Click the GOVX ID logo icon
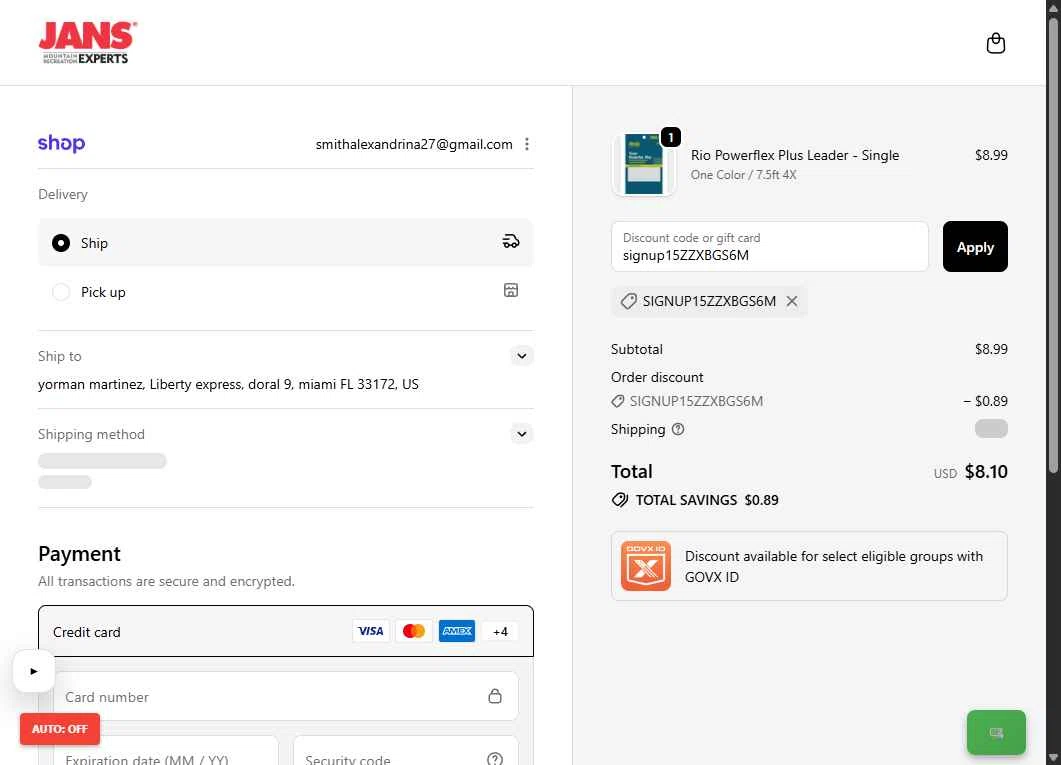Screen dimensions: 1061x765 646,565
